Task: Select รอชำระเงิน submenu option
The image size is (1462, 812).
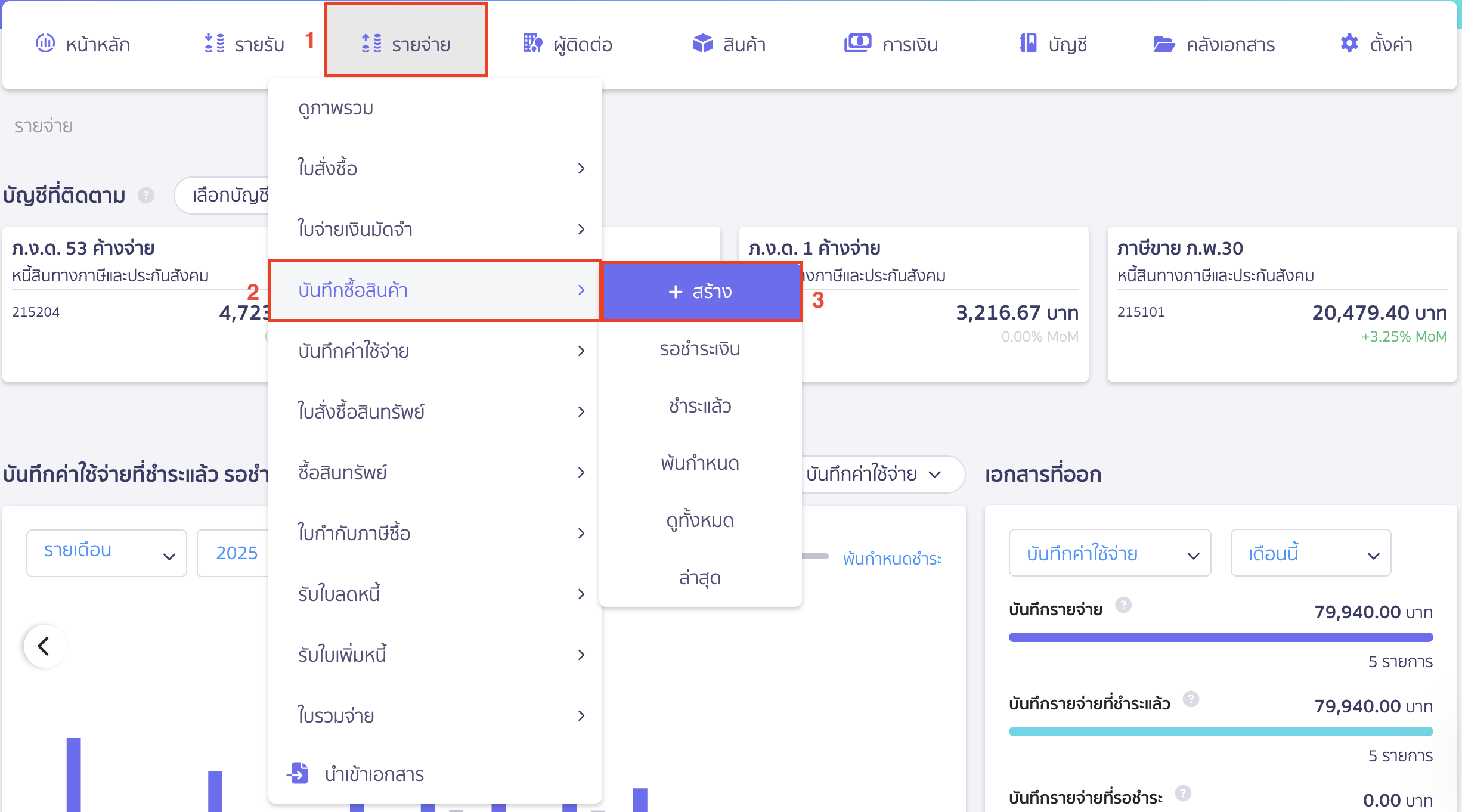Action: click(x=700, y=349)
